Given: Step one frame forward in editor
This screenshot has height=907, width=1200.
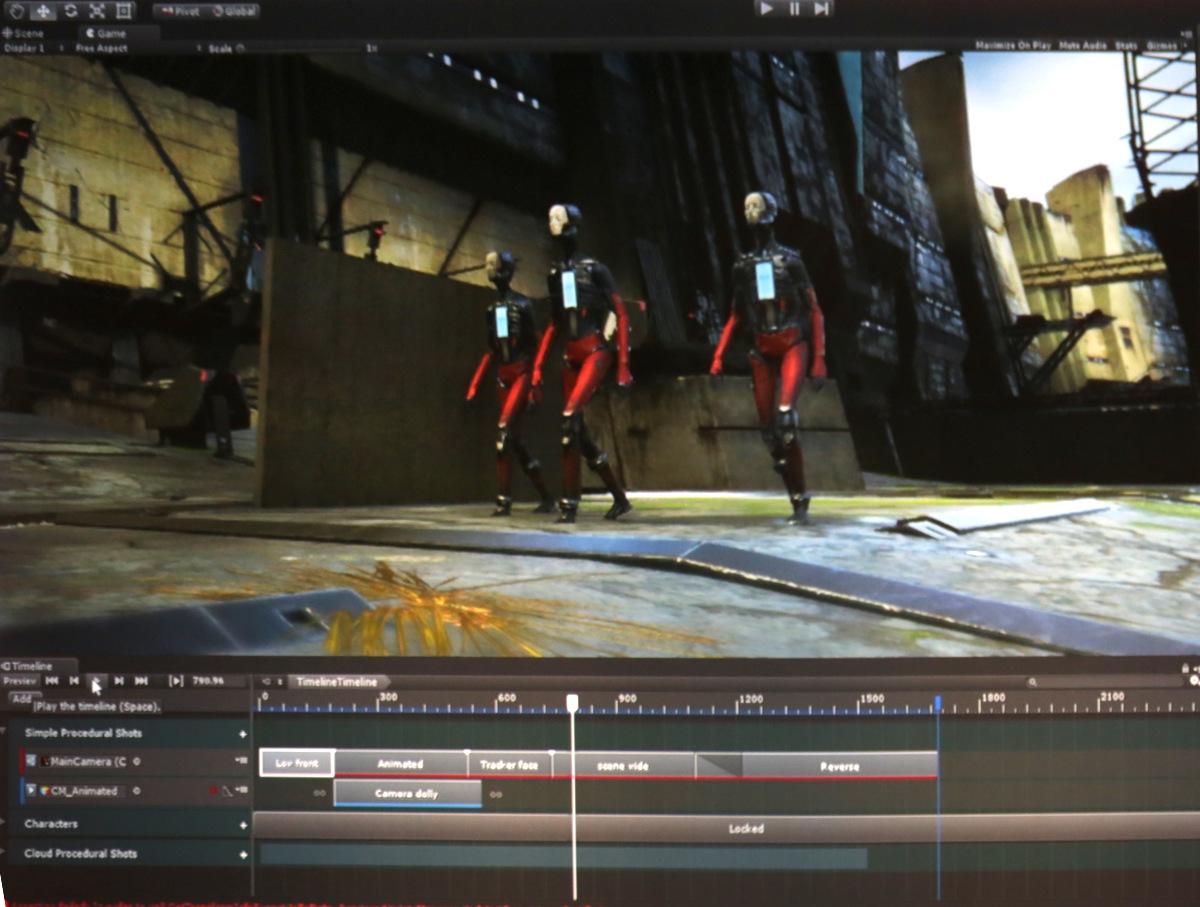Looking at the screenshot, I should (821, 8).
